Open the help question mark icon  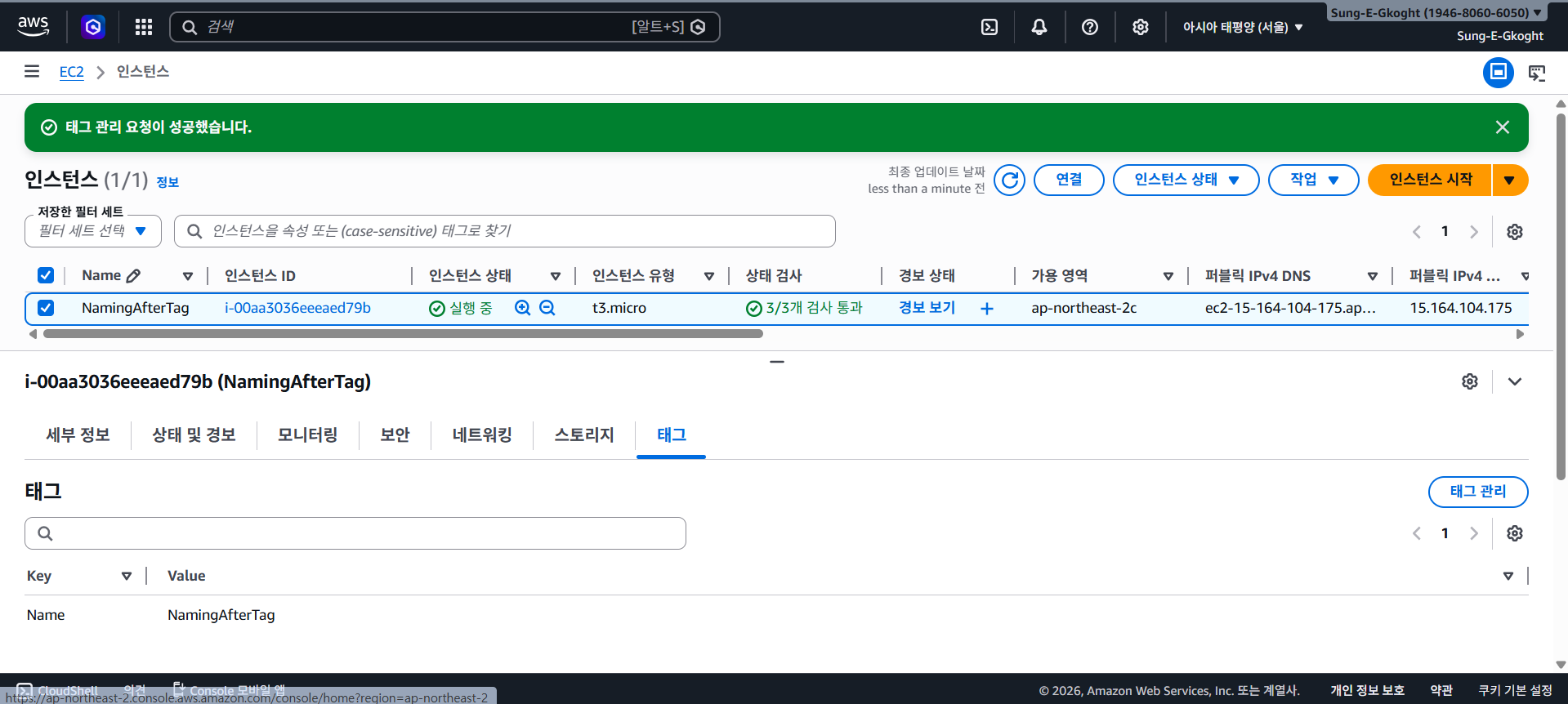point(1090,27)
